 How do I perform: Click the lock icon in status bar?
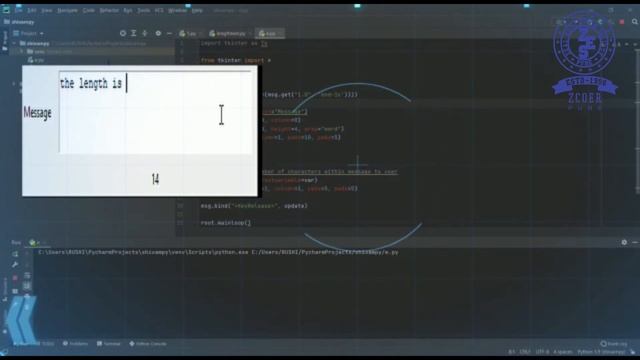click(x=633, y=352)
